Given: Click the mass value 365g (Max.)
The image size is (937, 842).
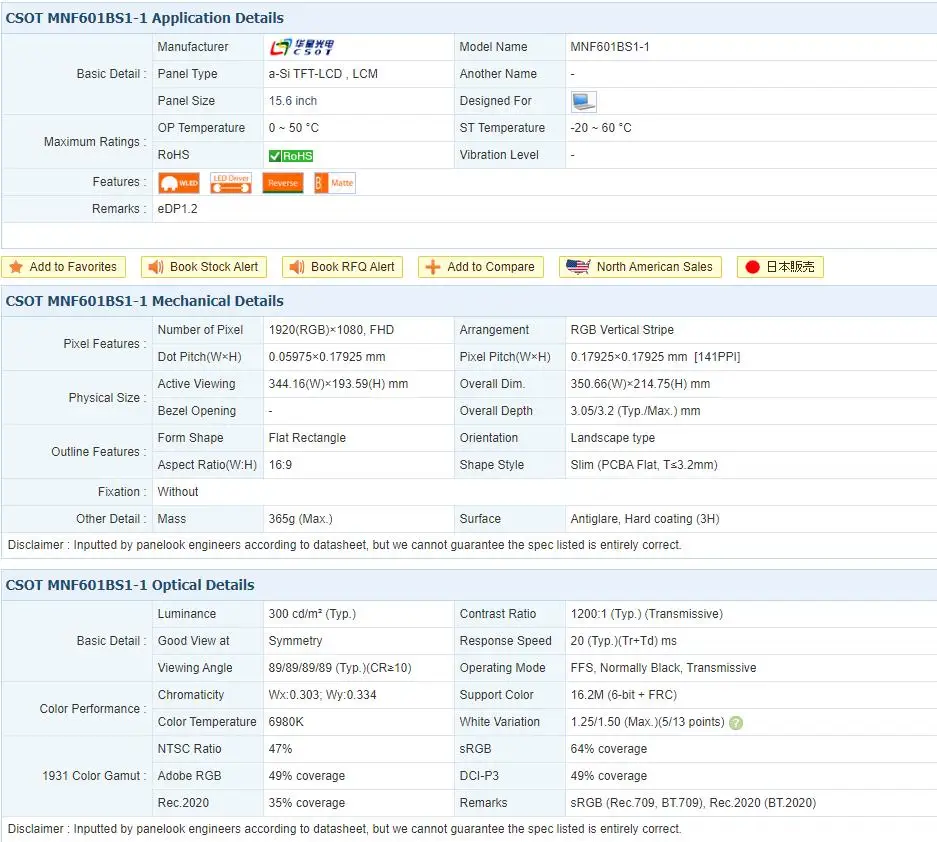Looking at the screenshot, I should point(300,519).
